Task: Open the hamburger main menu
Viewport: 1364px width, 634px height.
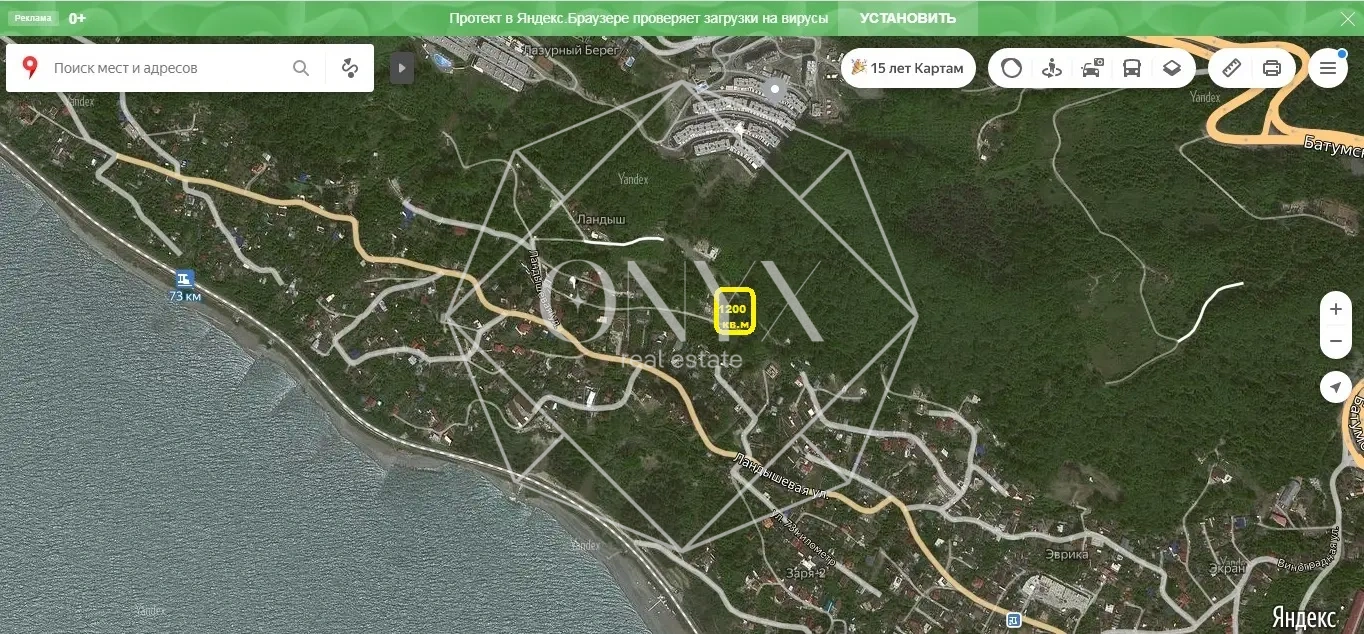Action: [x=1328, y=68]
